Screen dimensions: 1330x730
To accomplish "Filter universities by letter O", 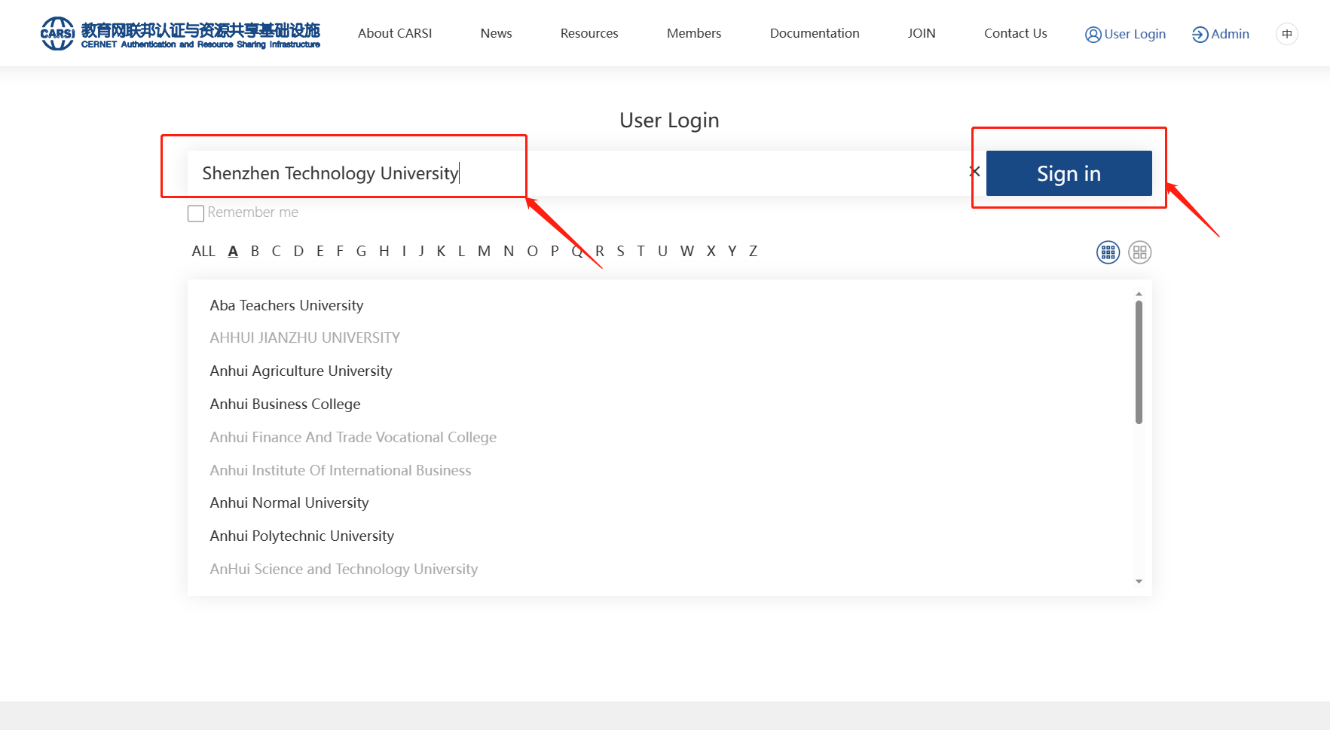I will click(x=532, y=251).
